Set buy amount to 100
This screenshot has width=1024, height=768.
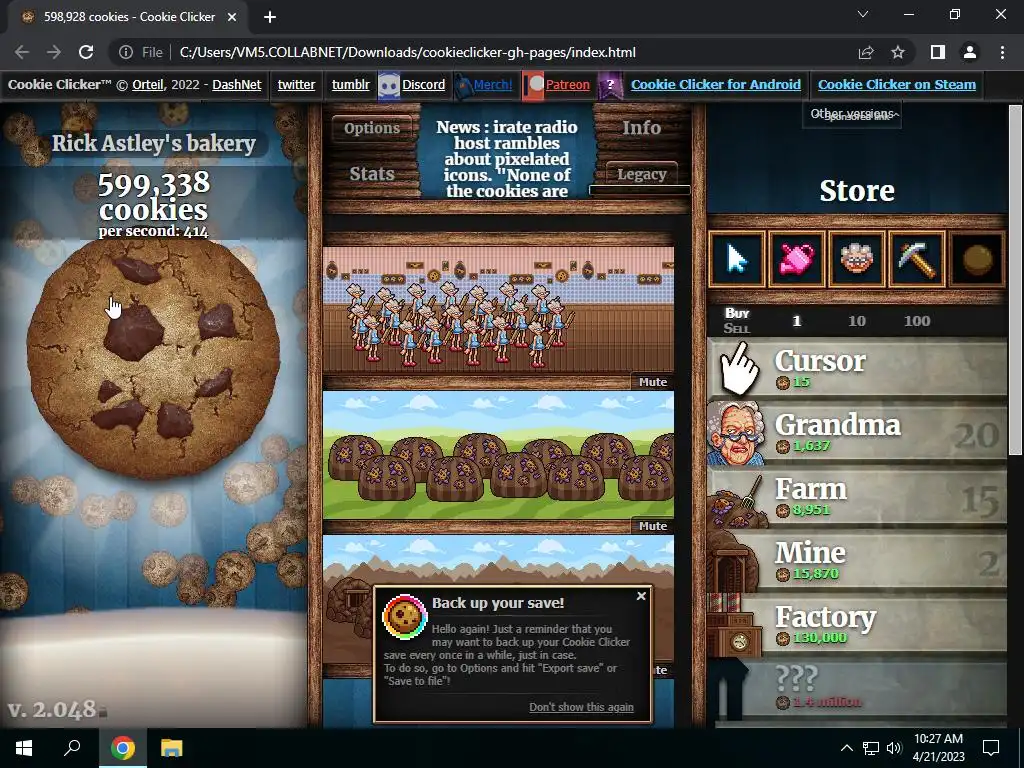pyautogui.click(x=917, y=321)
